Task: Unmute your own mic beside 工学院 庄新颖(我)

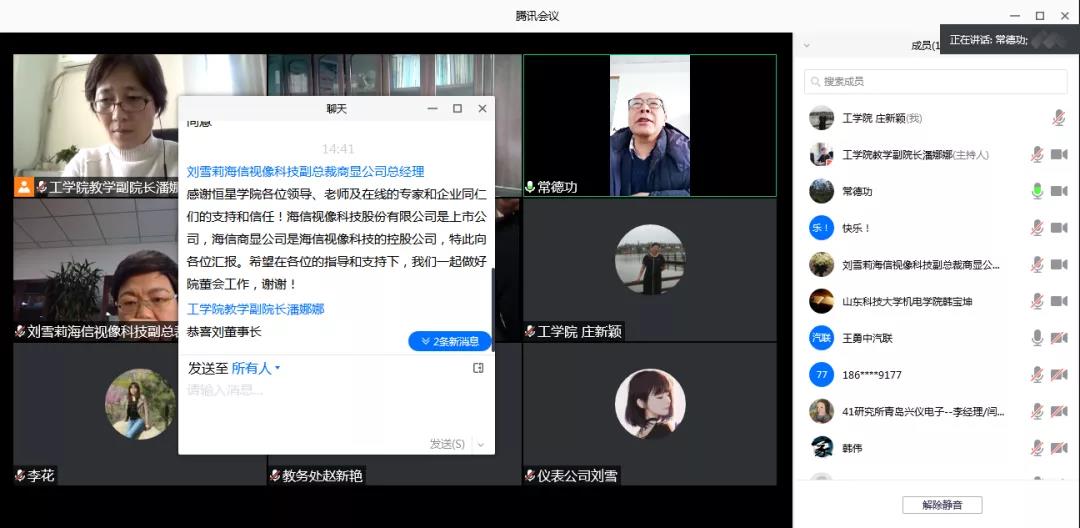Action: pyautogui.click(x=1058, y=118)
